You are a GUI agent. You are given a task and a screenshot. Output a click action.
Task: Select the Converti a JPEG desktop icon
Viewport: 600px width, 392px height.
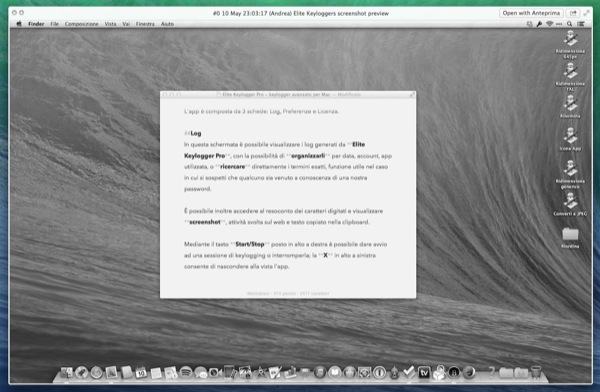570,204
